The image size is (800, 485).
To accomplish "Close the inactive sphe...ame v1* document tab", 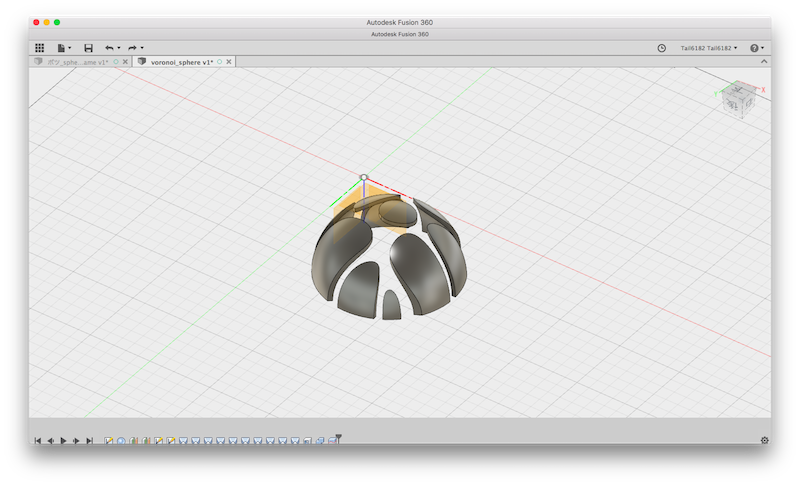I will pyautogui.click(x=125, y=62).
